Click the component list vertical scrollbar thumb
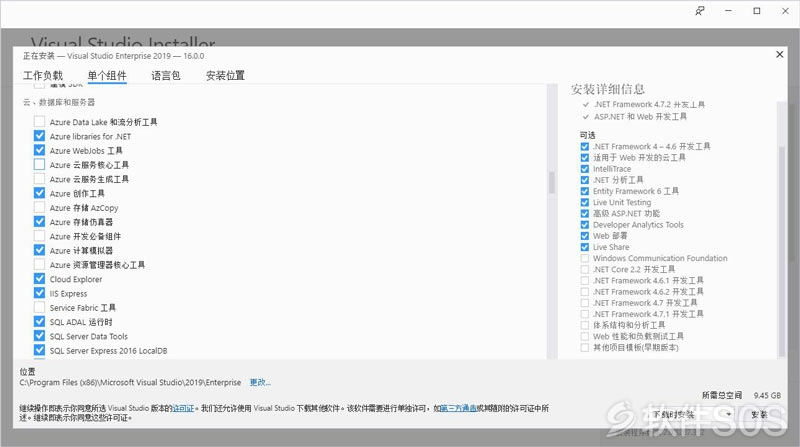Screen dimensions: 800x447 click(552, 182)
